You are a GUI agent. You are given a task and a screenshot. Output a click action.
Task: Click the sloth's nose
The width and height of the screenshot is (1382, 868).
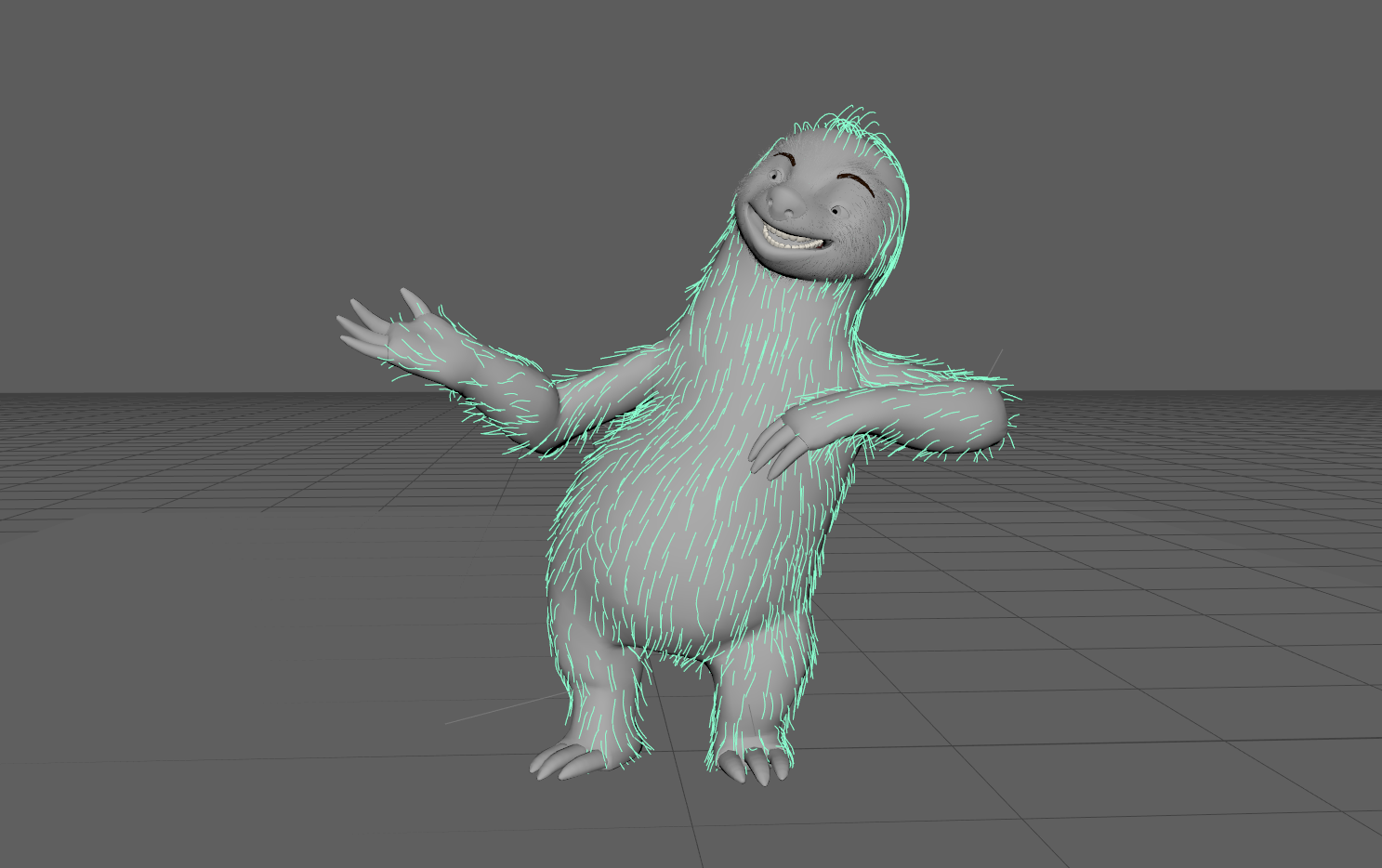pyautogui.click(x=785, y=200)
